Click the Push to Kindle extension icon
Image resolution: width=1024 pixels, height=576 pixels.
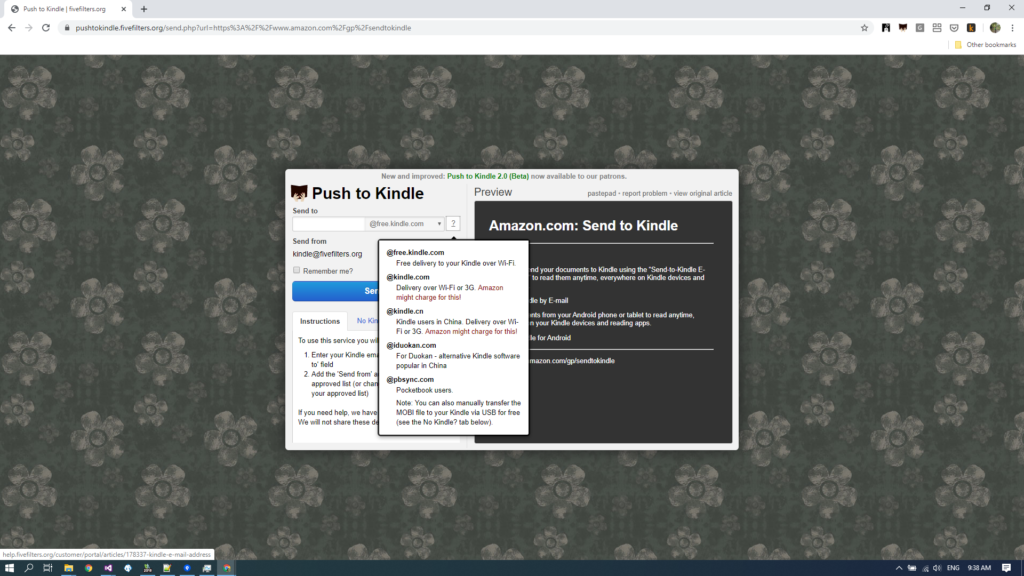[903, 28]
